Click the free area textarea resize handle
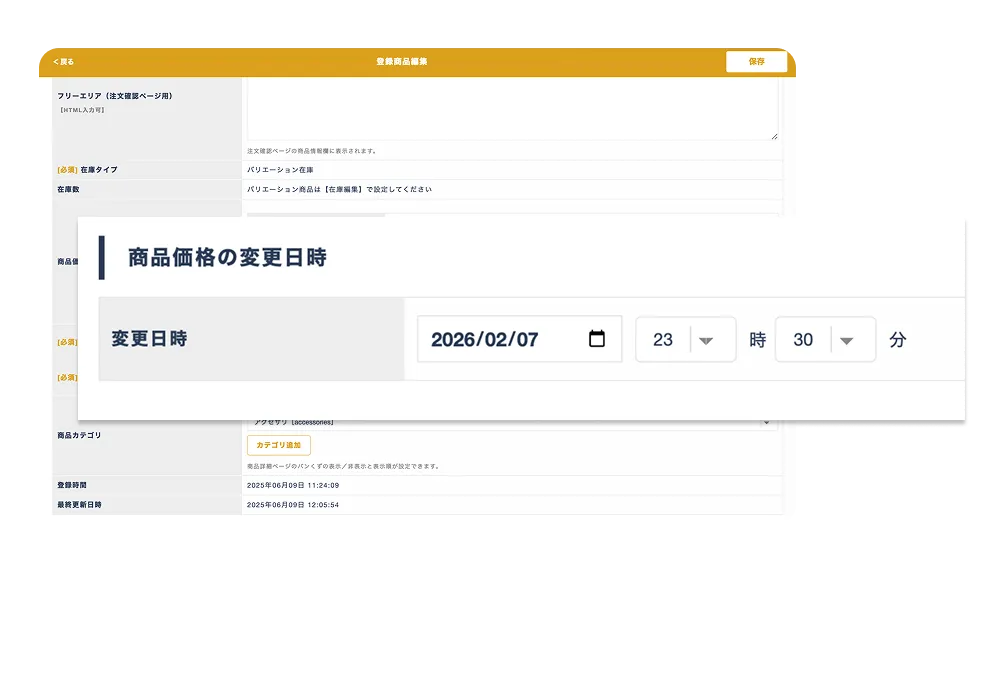 coord(773,135)
